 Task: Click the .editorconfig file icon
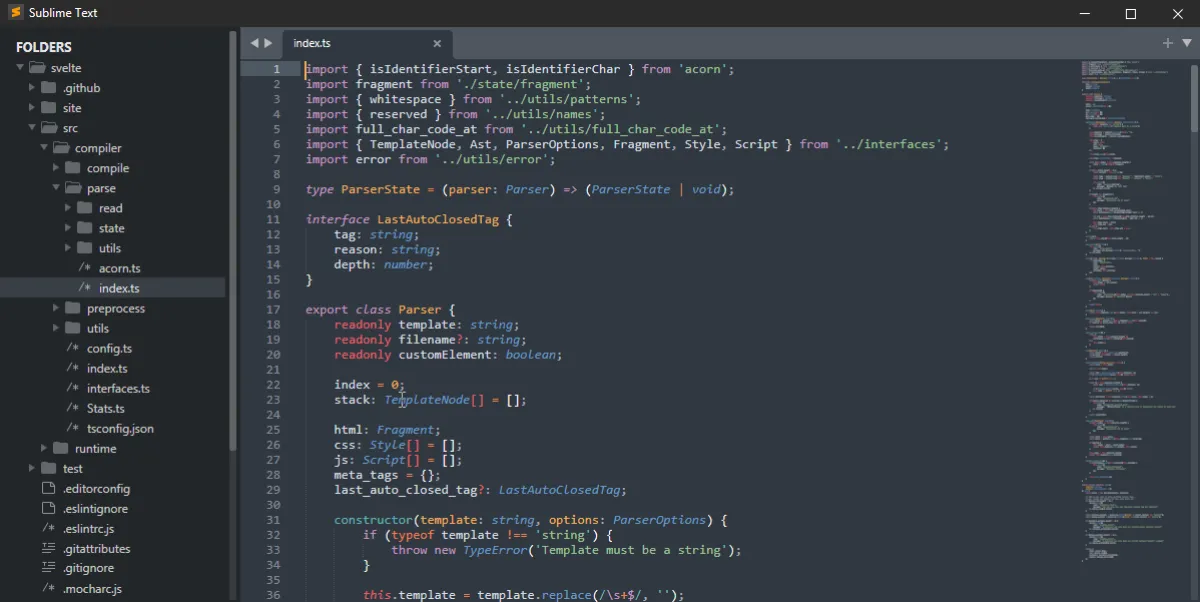coord(48,488)
